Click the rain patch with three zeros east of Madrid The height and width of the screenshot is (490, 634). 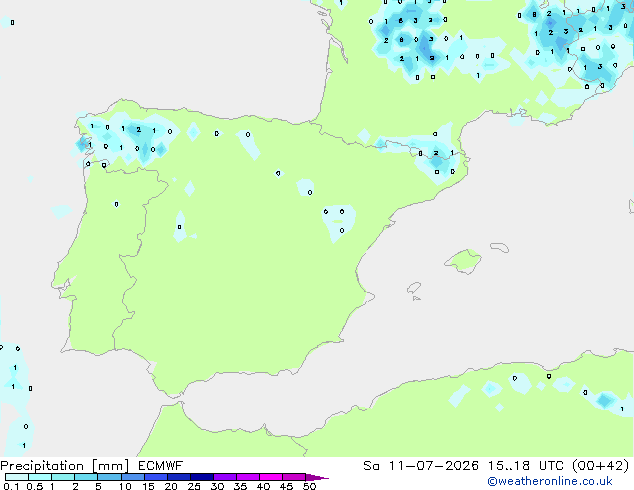339,222
